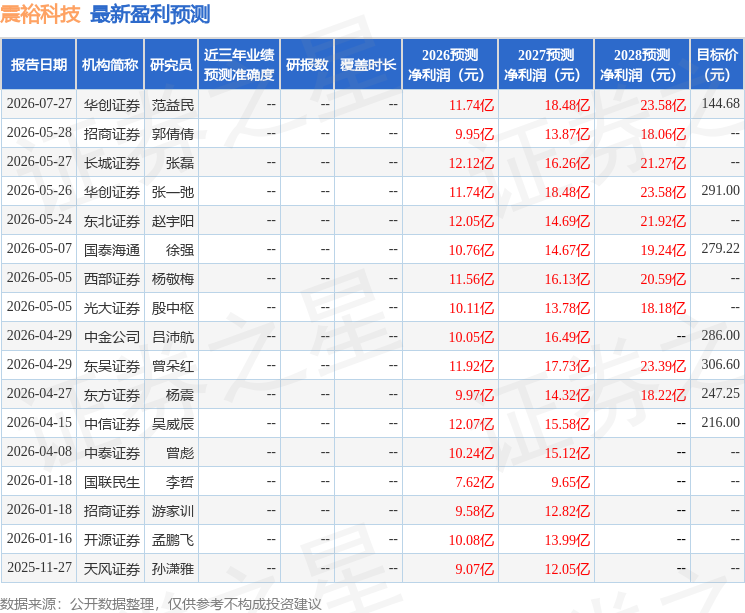Viewport: 745px width, 613px height.
Task: Click 国联民生 institution name
Action: click(x=112, y=482)
